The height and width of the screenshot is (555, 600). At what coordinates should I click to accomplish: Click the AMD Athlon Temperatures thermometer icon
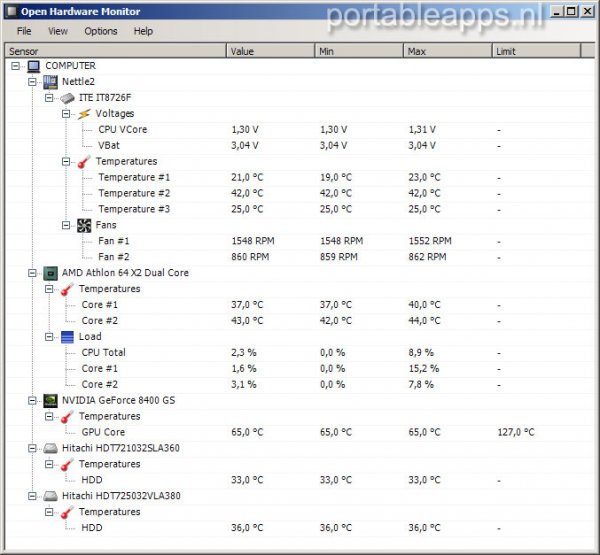click(67, 289)
